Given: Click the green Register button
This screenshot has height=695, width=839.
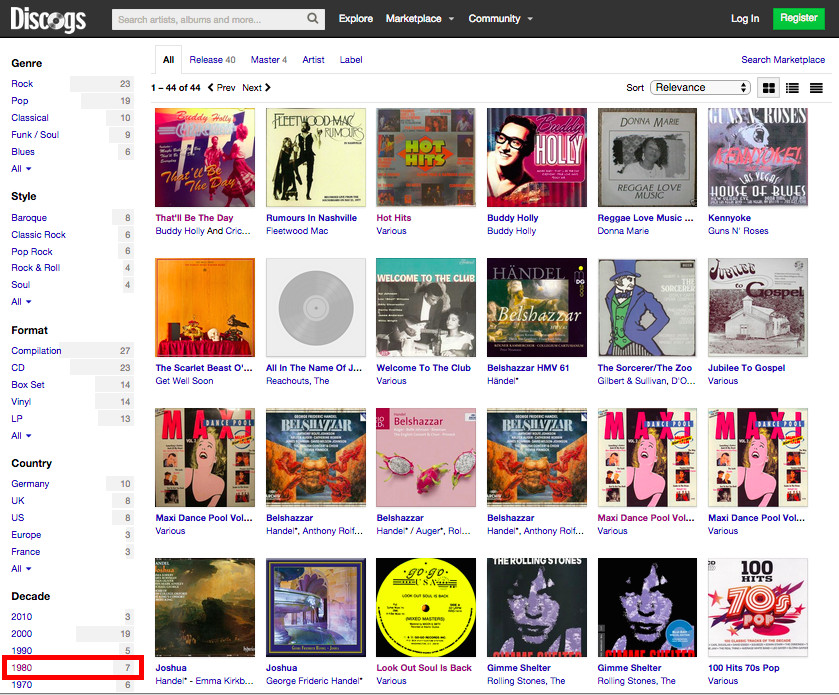Looking at the screenshot, I should pos(798,19).
